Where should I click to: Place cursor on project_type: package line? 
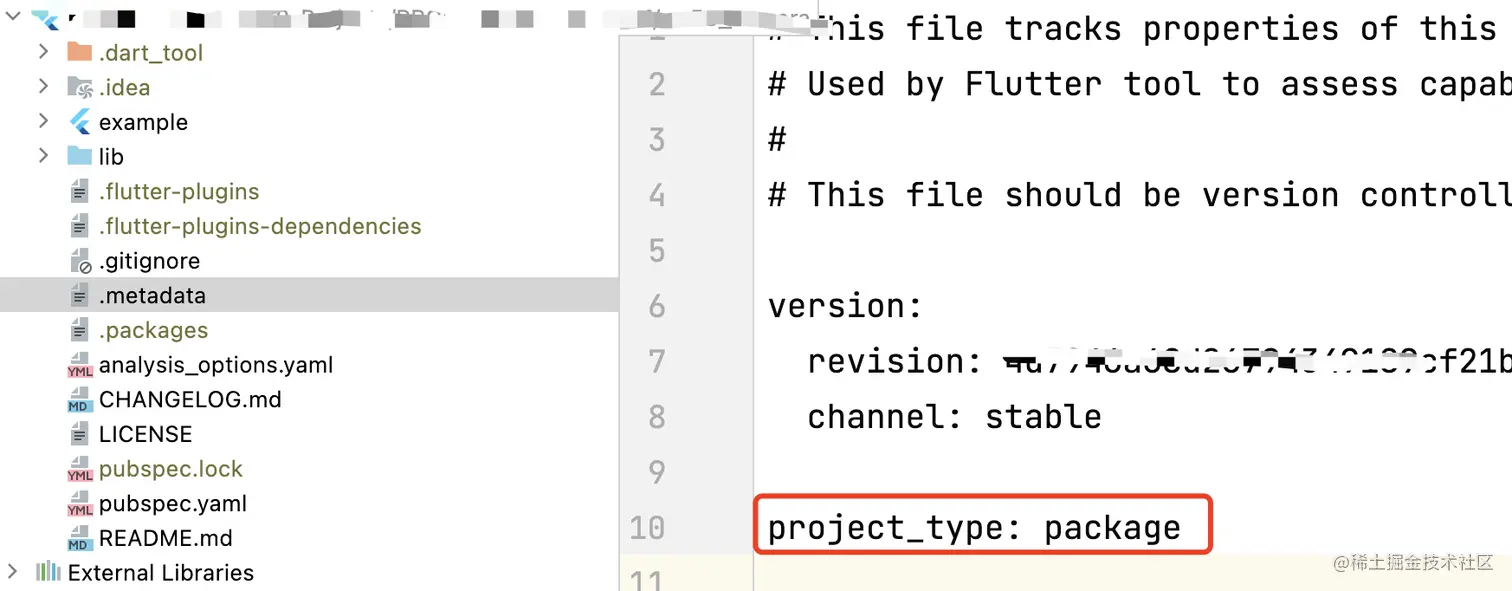[x=974, y=527]
